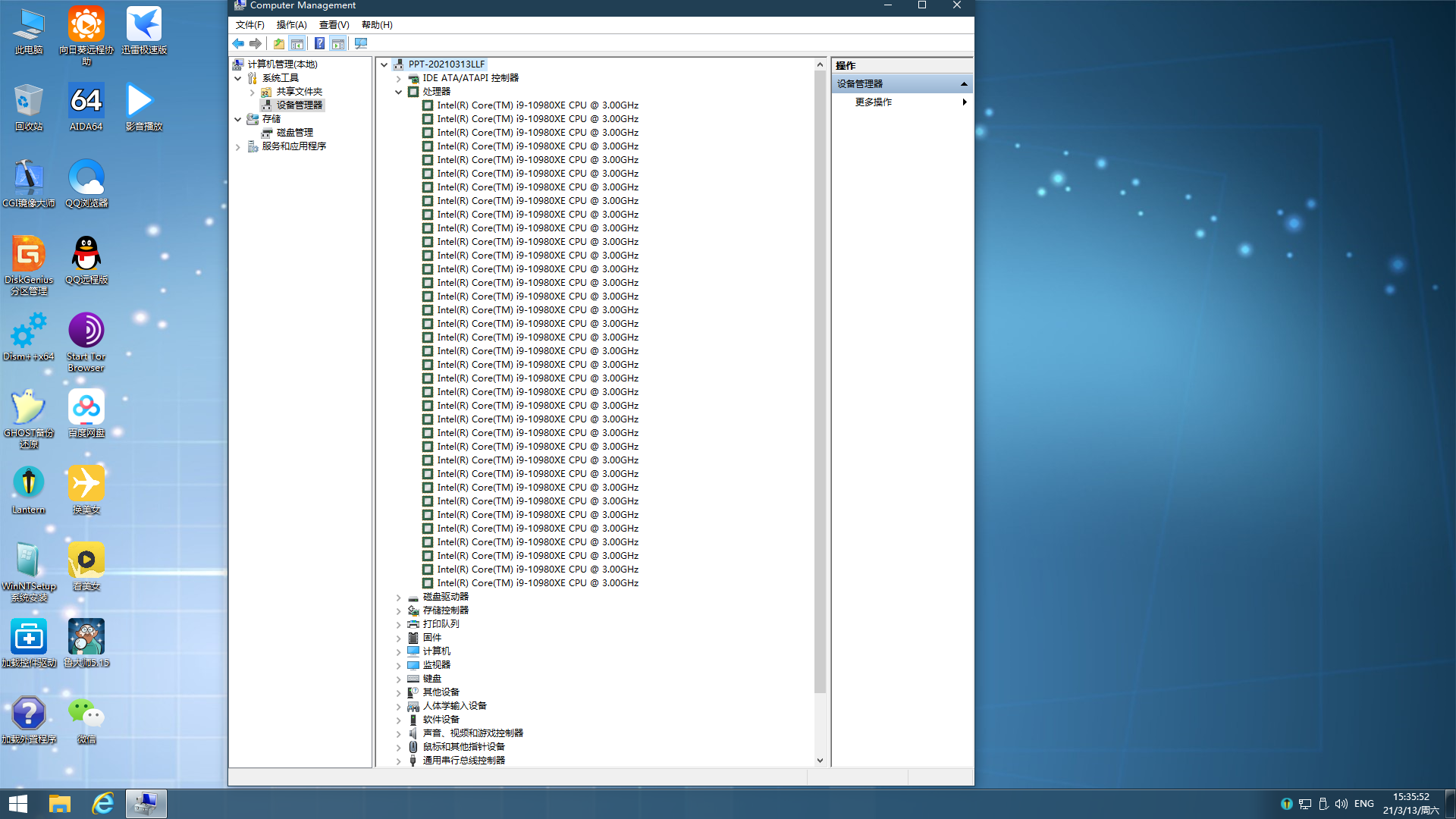This screenshot has height=819, width=1456.
Task: Select DiskGenius desktop icon
Action: click(x=29, y=265)
